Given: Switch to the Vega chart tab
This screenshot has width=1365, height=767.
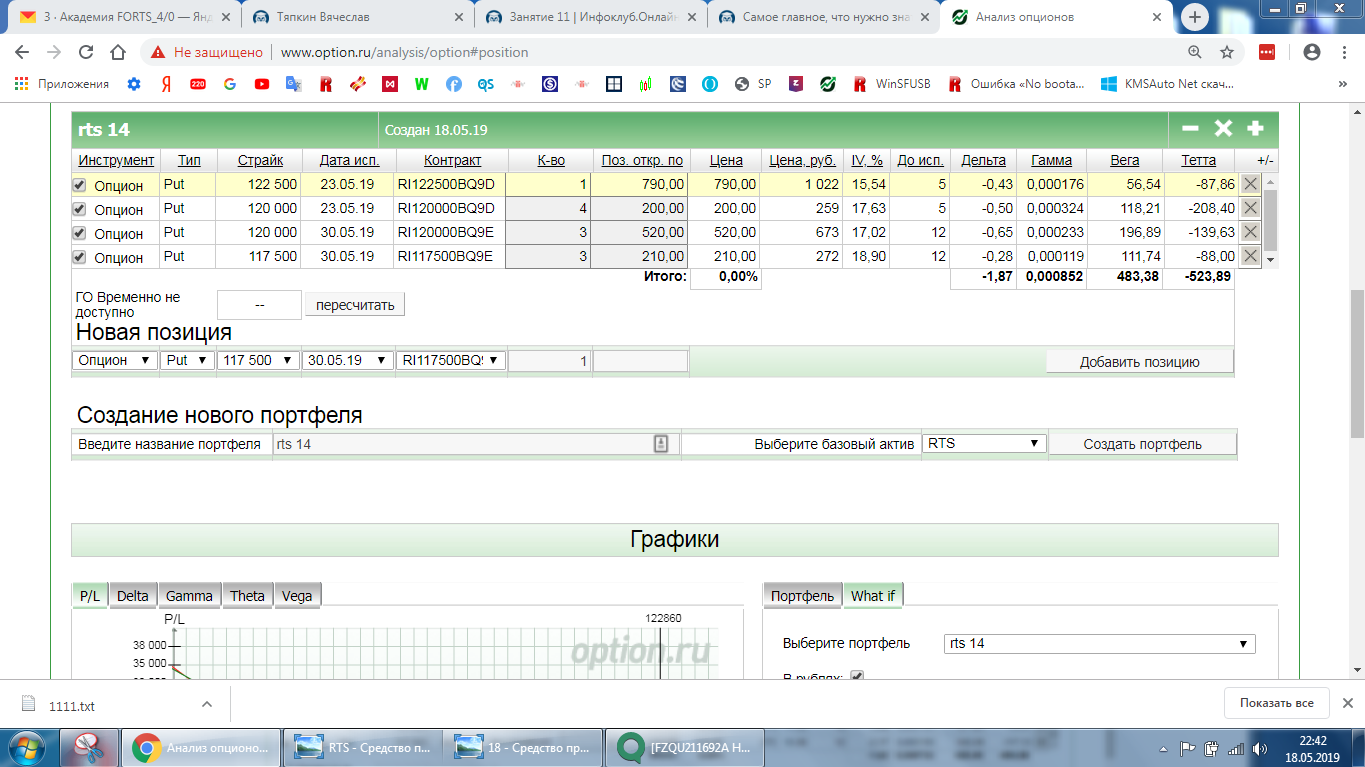Looking at the screenshot, I should pos(297,596).
